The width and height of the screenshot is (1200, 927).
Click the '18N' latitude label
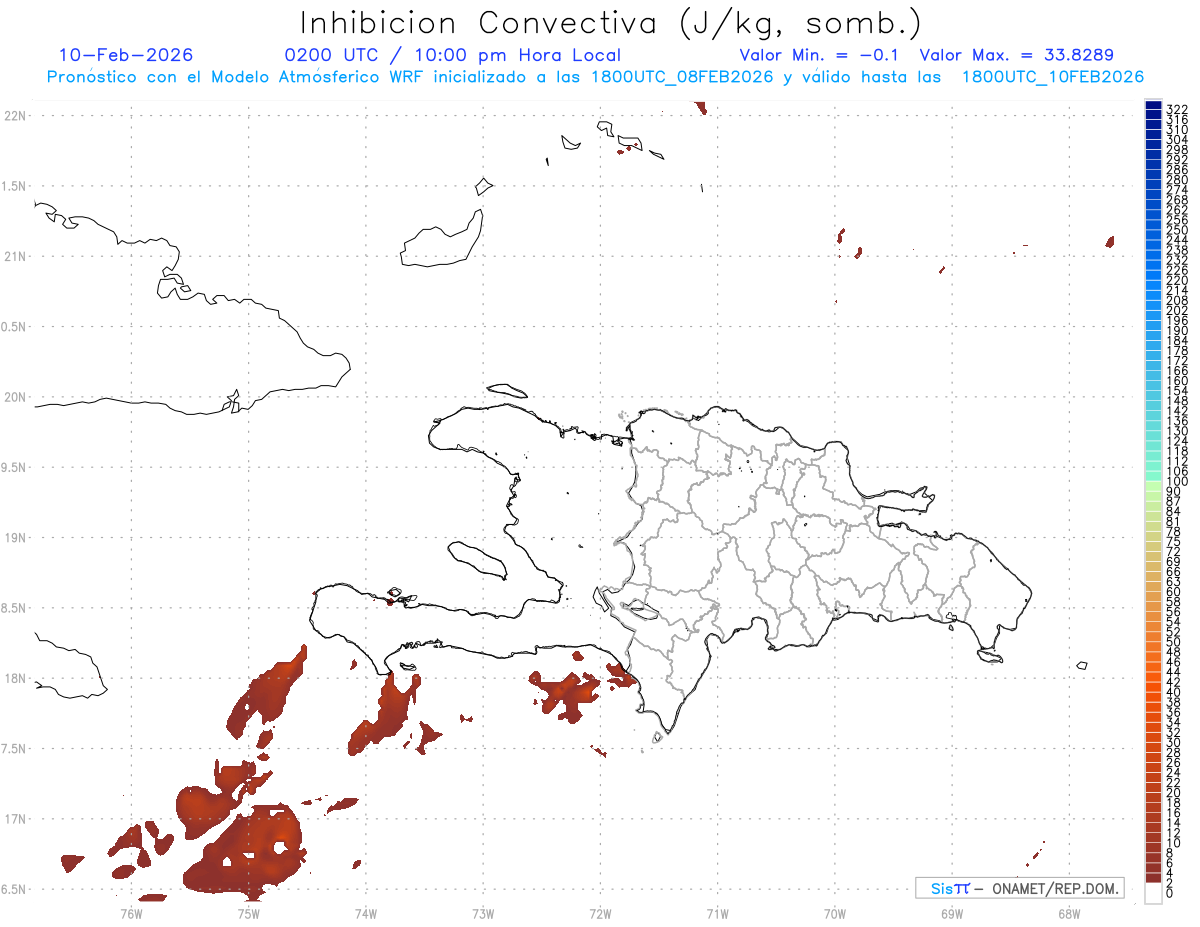click(15, 679)
